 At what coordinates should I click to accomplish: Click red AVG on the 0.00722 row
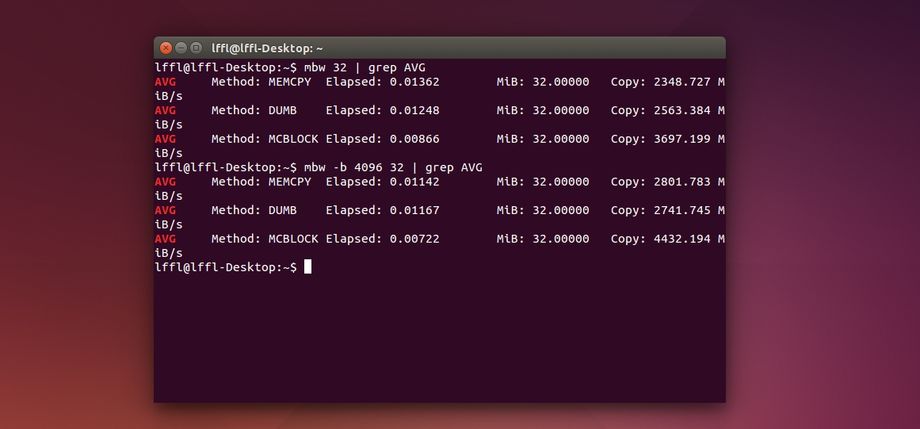click(165, 239)
